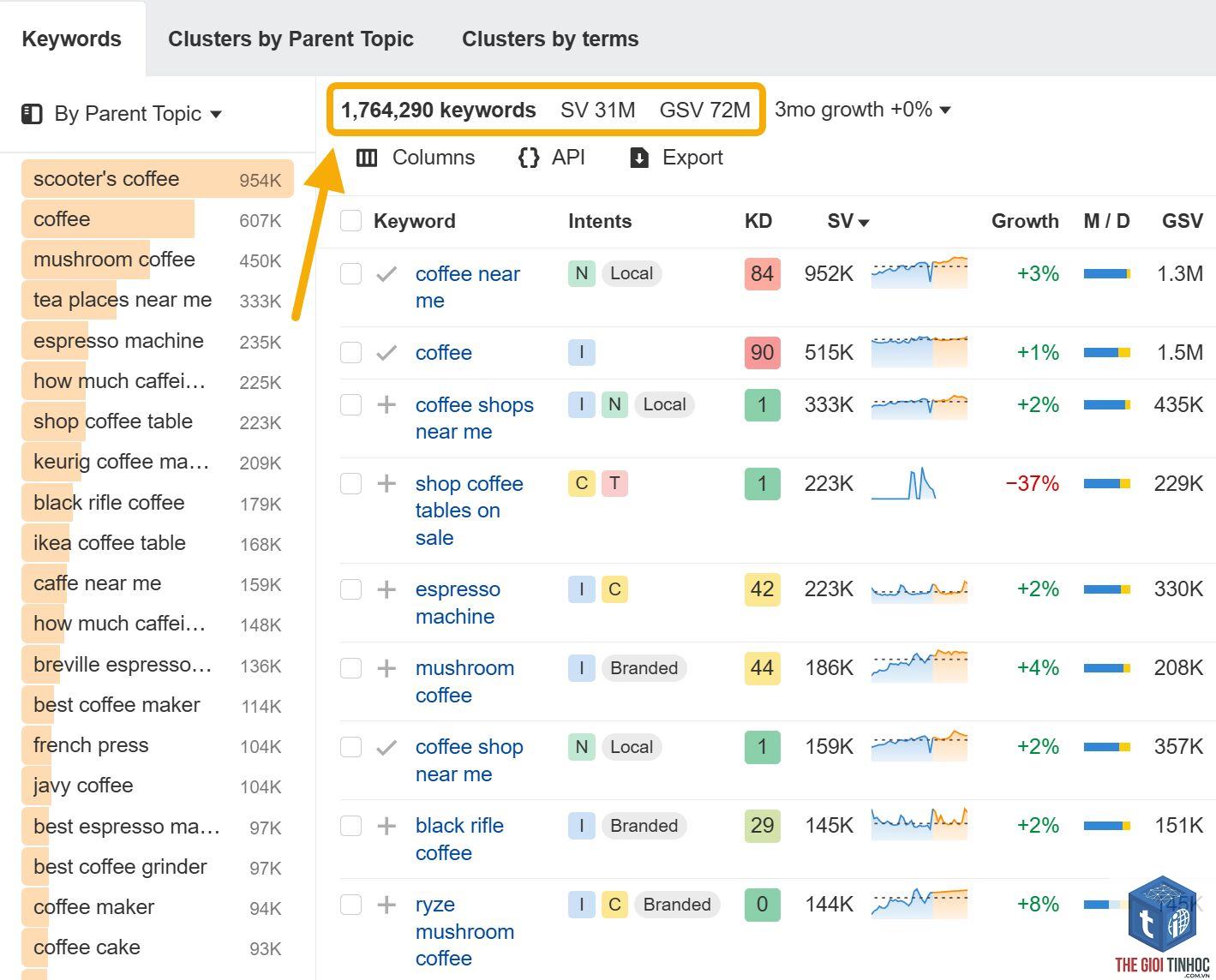Switch to the Keywords tab
Viewport: 1216px width, 980px height.
[72, 39]
